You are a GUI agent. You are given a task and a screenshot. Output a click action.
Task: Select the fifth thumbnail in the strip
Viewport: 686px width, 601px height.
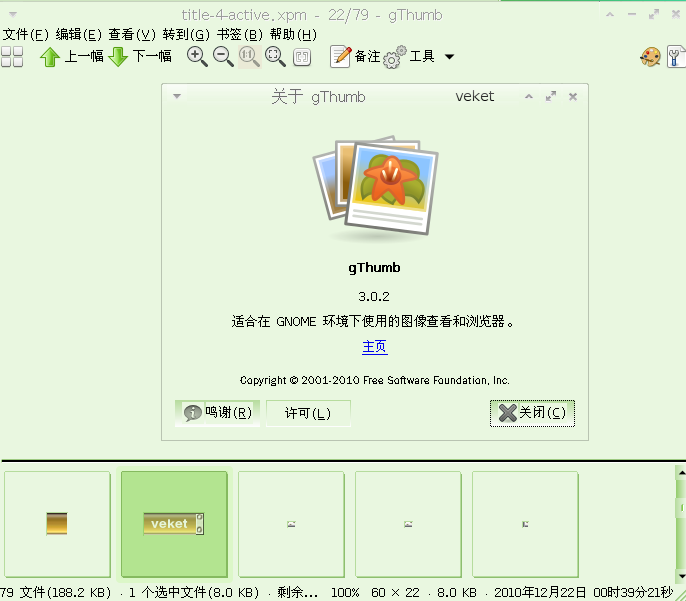click(x=525, y=524)
